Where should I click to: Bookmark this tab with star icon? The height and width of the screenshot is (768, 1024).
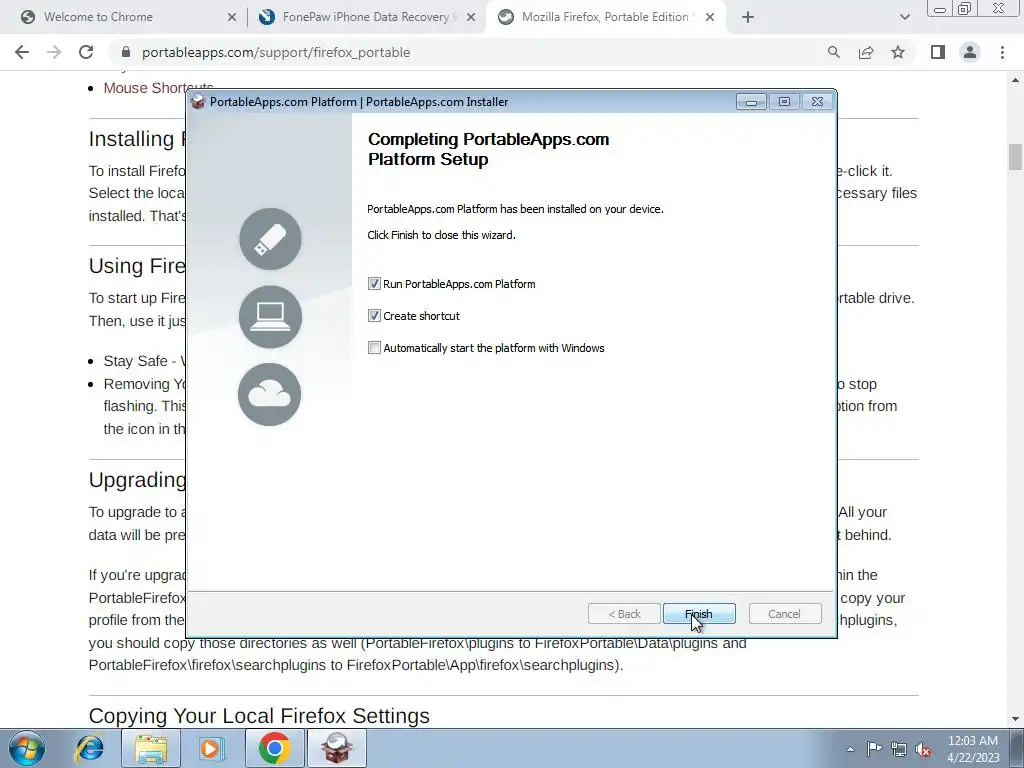(898, 52)
